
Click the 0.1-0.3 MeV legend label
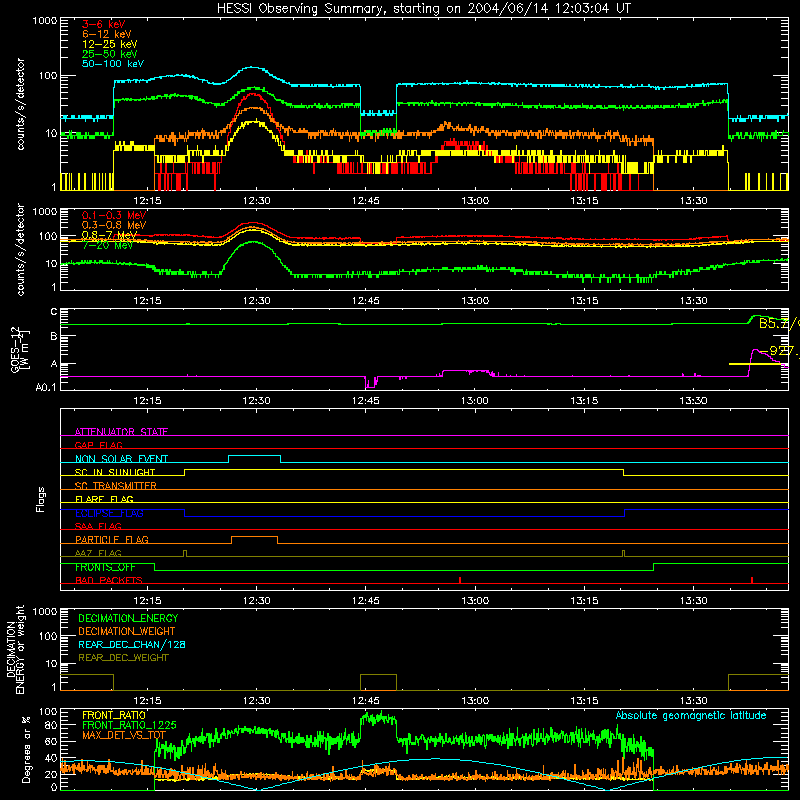tap(114, 215)
